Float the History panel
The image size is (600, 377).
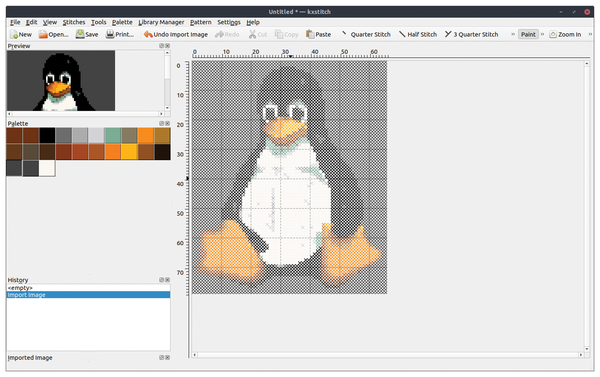pos(161,280)
